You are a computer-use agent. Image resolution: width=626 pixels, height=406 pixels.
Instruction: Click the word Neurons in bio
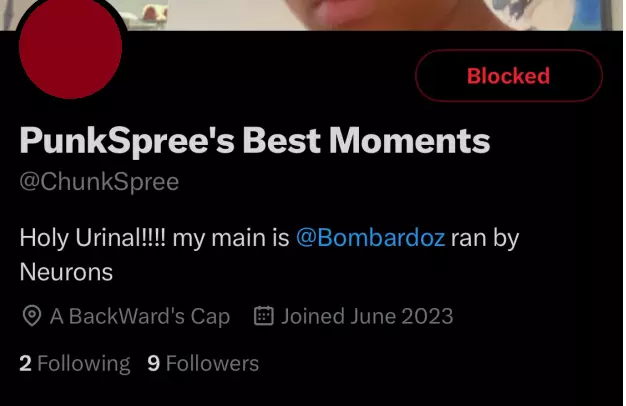coord(66,273)
